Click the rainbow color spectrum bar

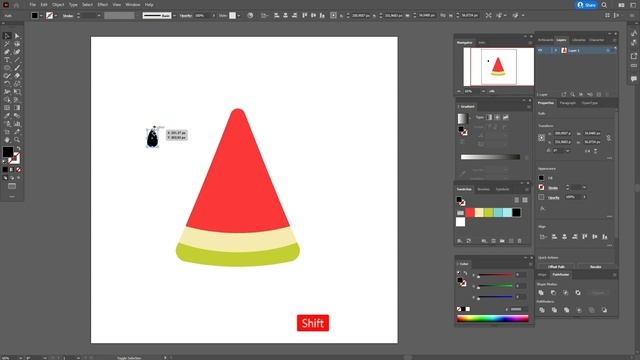pyautogui.click(x=492, y=319)
